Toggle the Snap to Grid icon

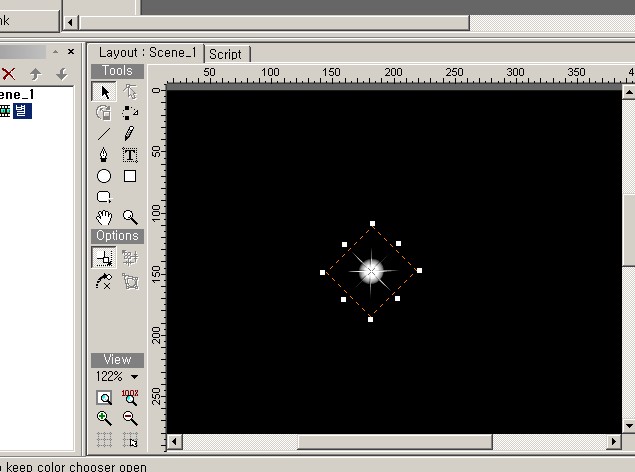(x=130, y=440)
